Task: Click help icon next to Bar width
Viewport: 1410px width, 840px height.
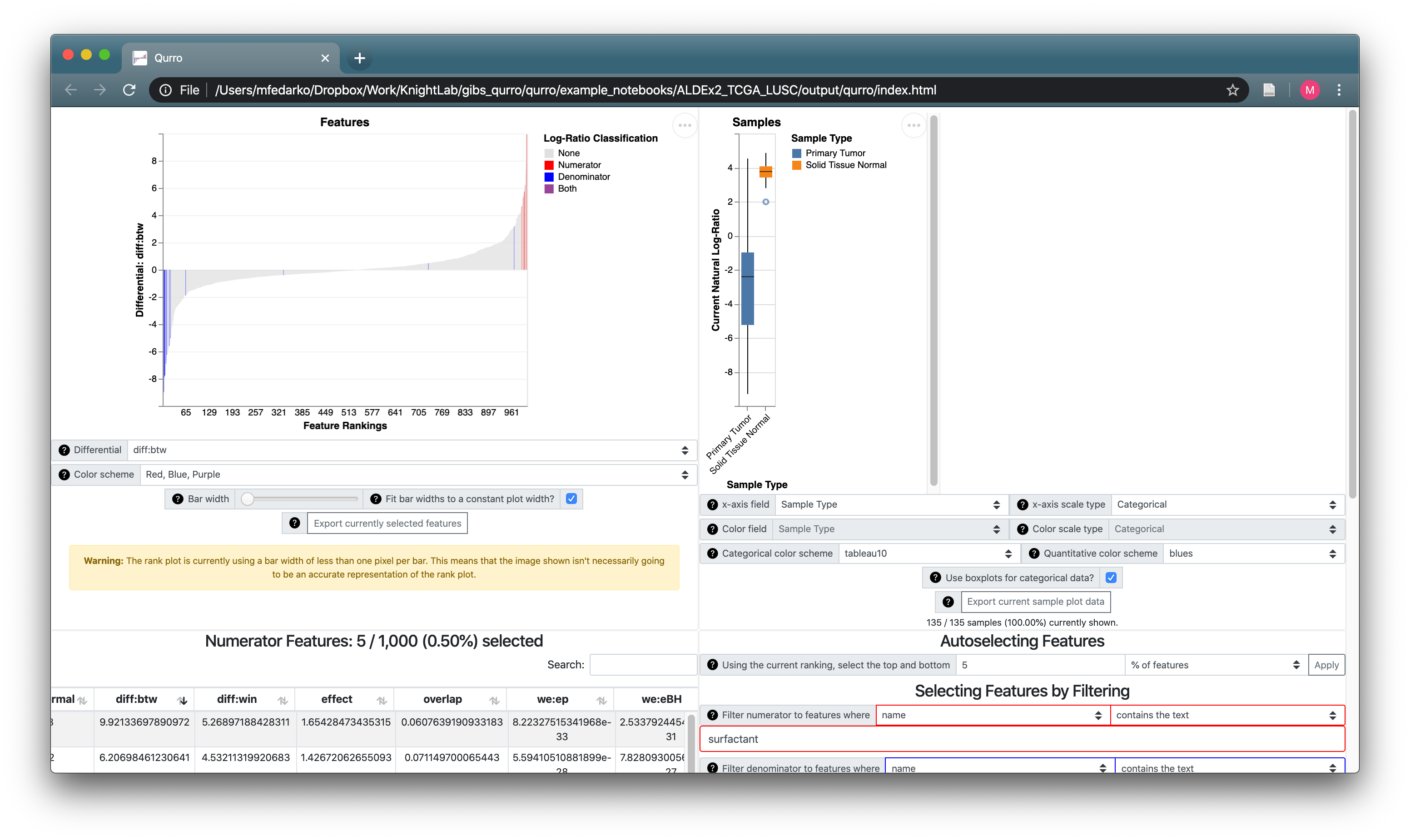Action: click(178, 499)
